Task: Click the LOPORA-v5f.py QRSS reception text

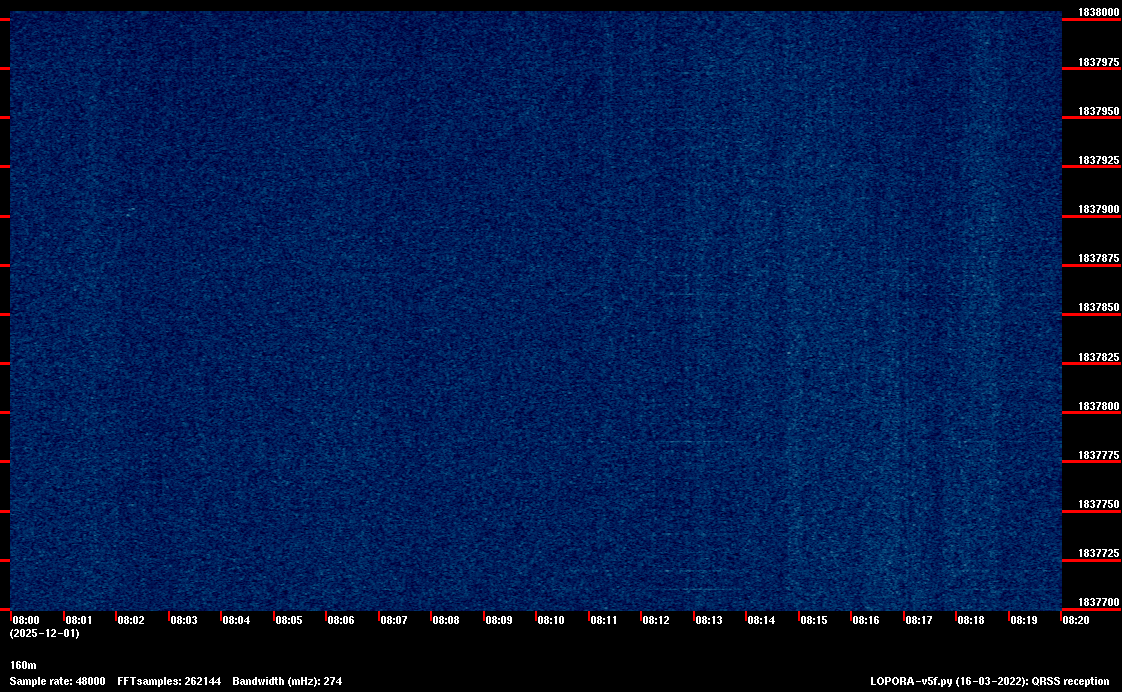Action: pos(990,681)
